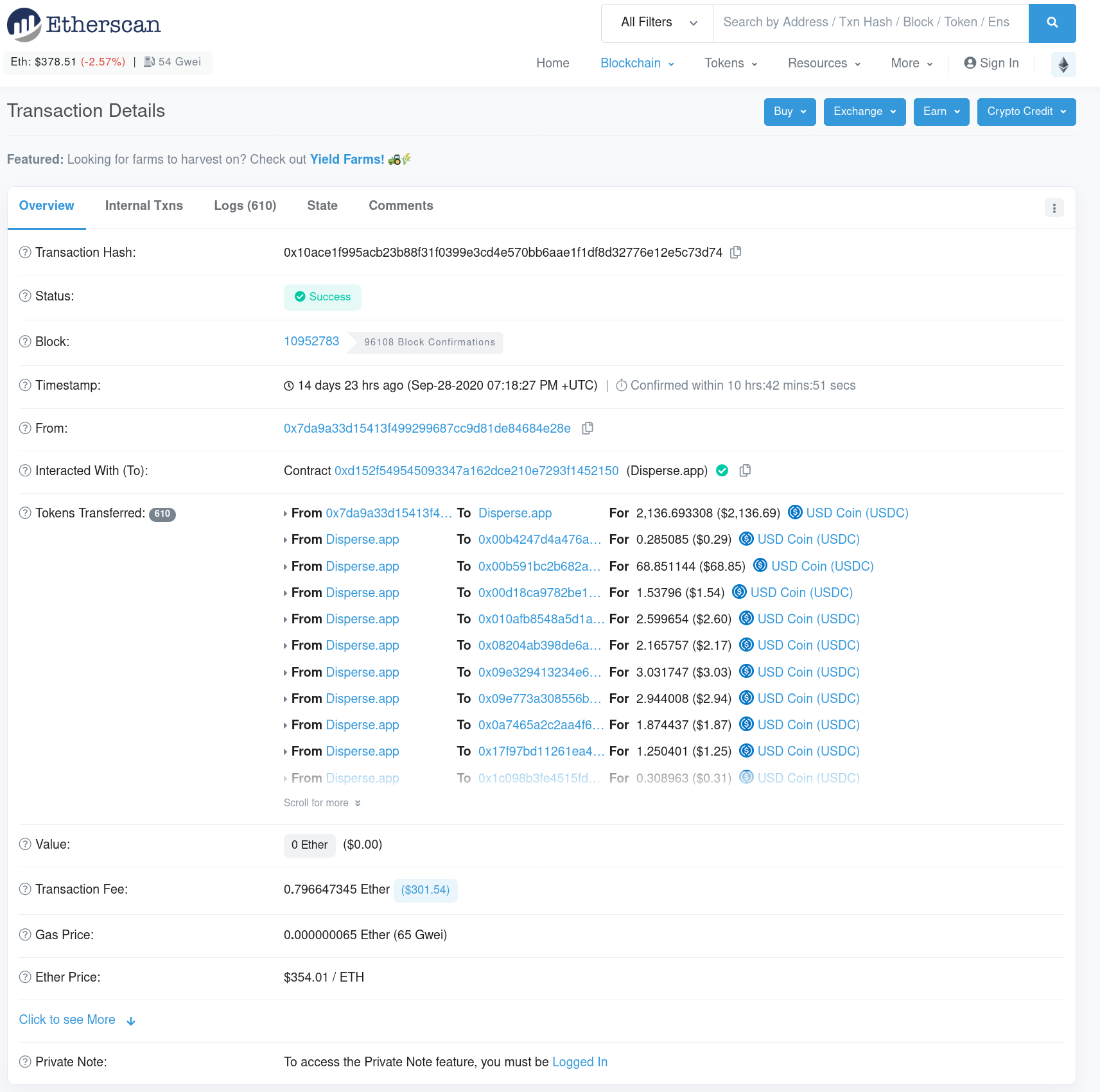This screenshot has height=1092, width=1100.
Task: Switch to the Logs (610) tab
Action: coord(245,205)
